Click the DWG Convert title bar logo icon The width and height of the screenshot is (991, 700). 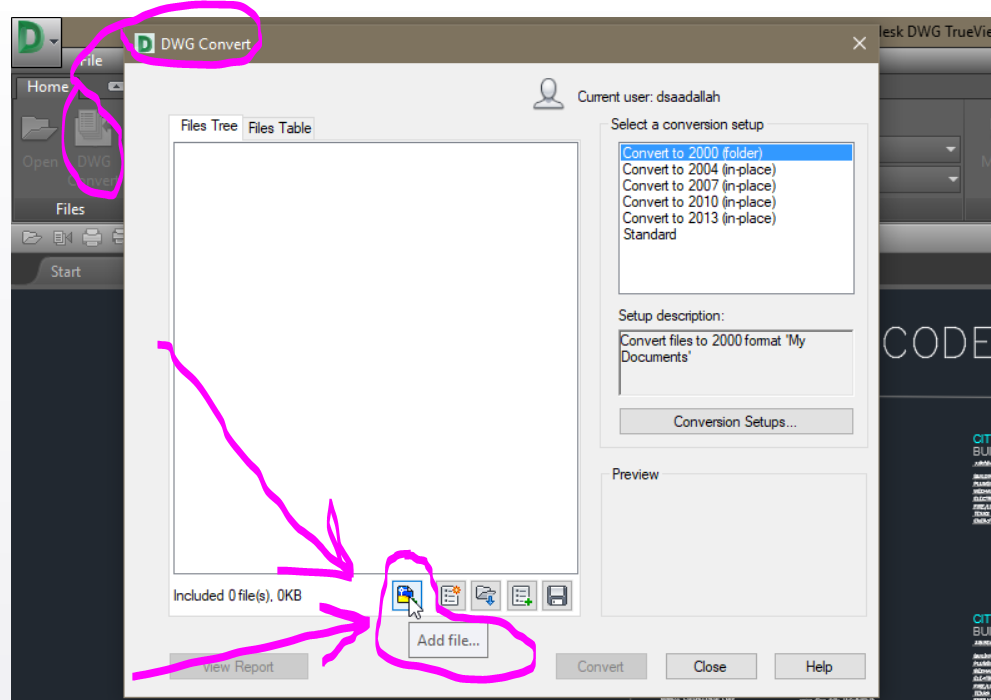click(145, 44)
